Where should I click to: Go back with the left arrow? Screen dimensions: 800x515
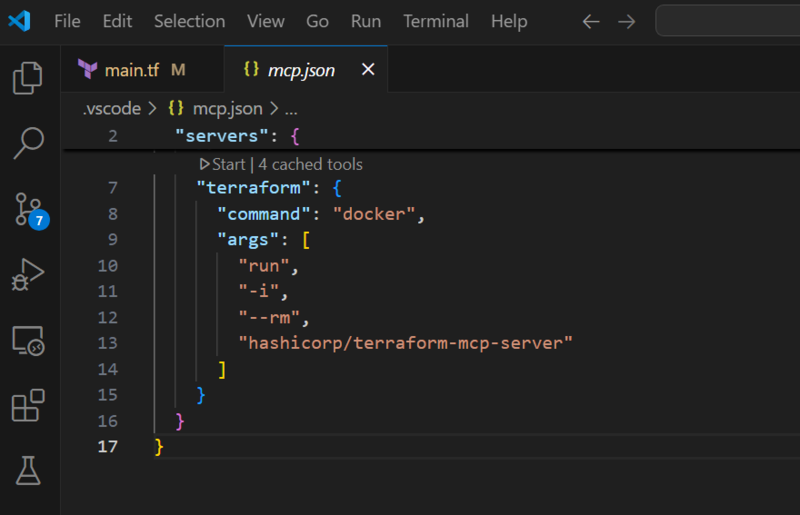tap(591, 21)
